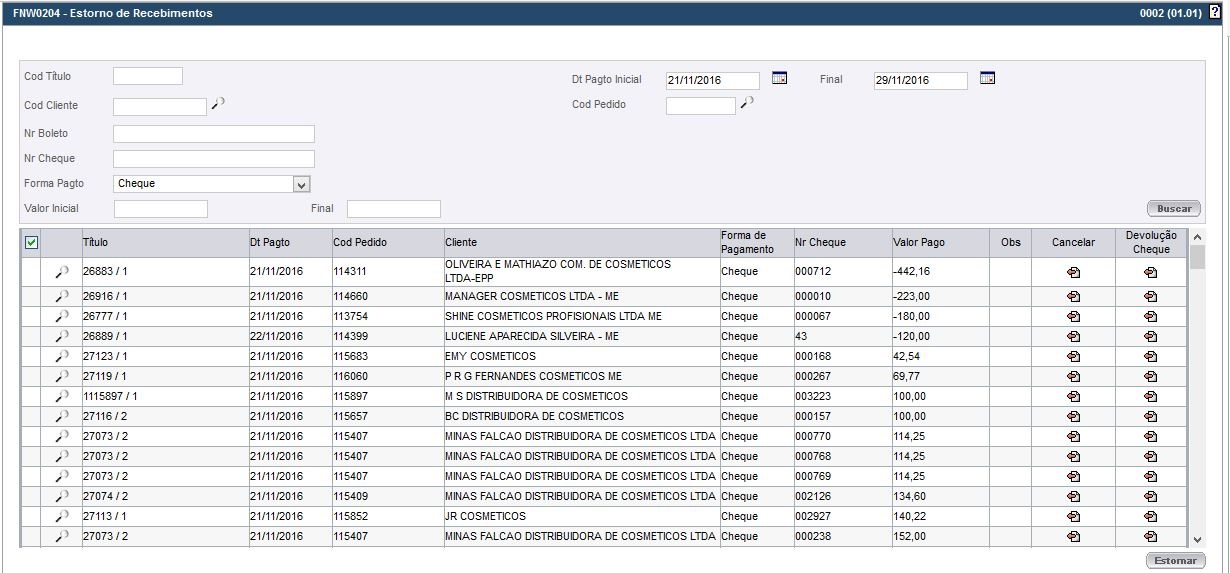Viewport: 1230px width, 573px height.
Task: Click Cancelar icon for EMY COSMETICOS row
Action: [x=1073, y=357]
